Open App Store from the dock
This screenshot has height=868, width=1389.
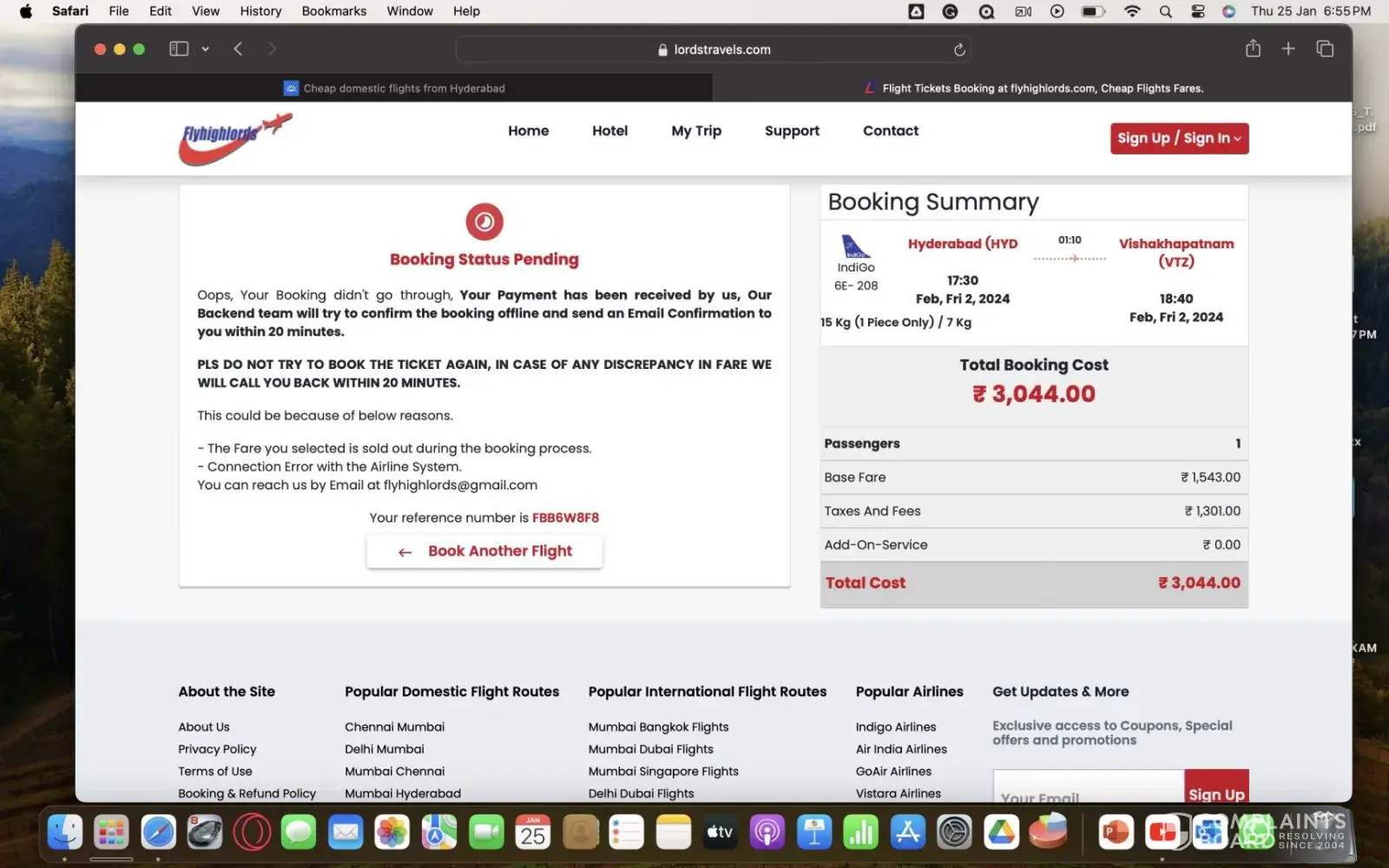pyautogui.click(x=908, y=832)
